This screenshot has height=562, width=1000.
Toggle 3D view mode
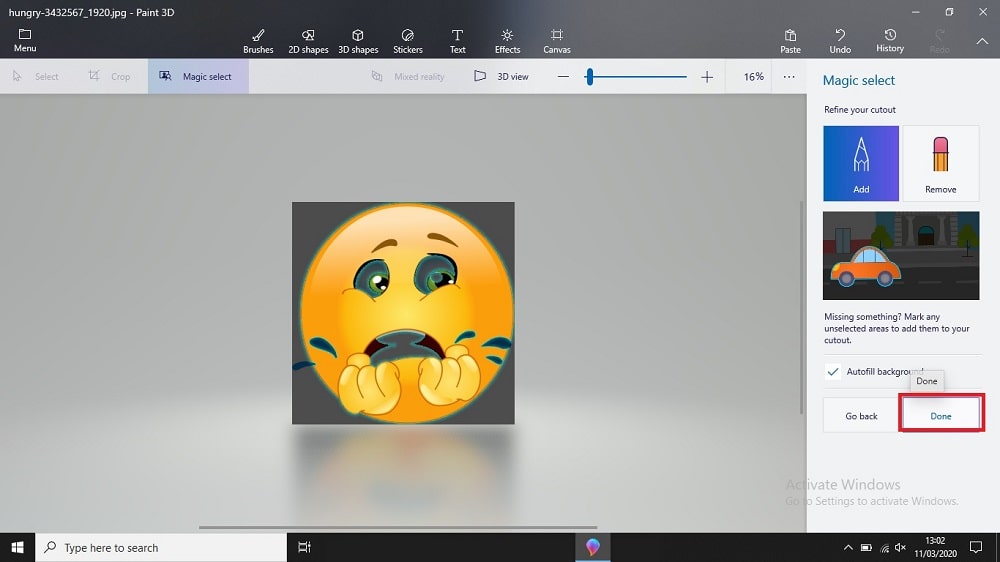pyautogui.click(x=501, y=77)
